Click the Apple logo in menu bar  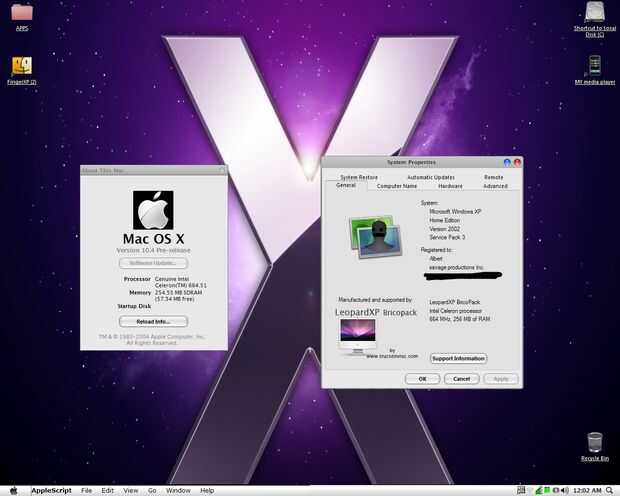tap(14, 490)
